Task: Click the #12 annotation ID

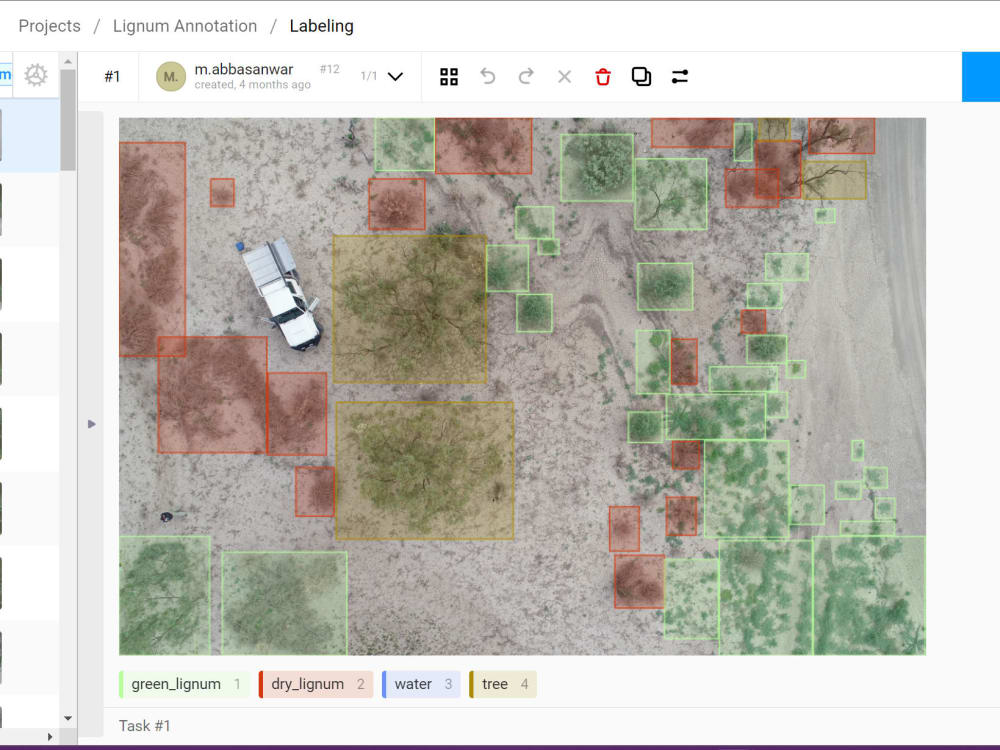Action: tap(330, 69)
